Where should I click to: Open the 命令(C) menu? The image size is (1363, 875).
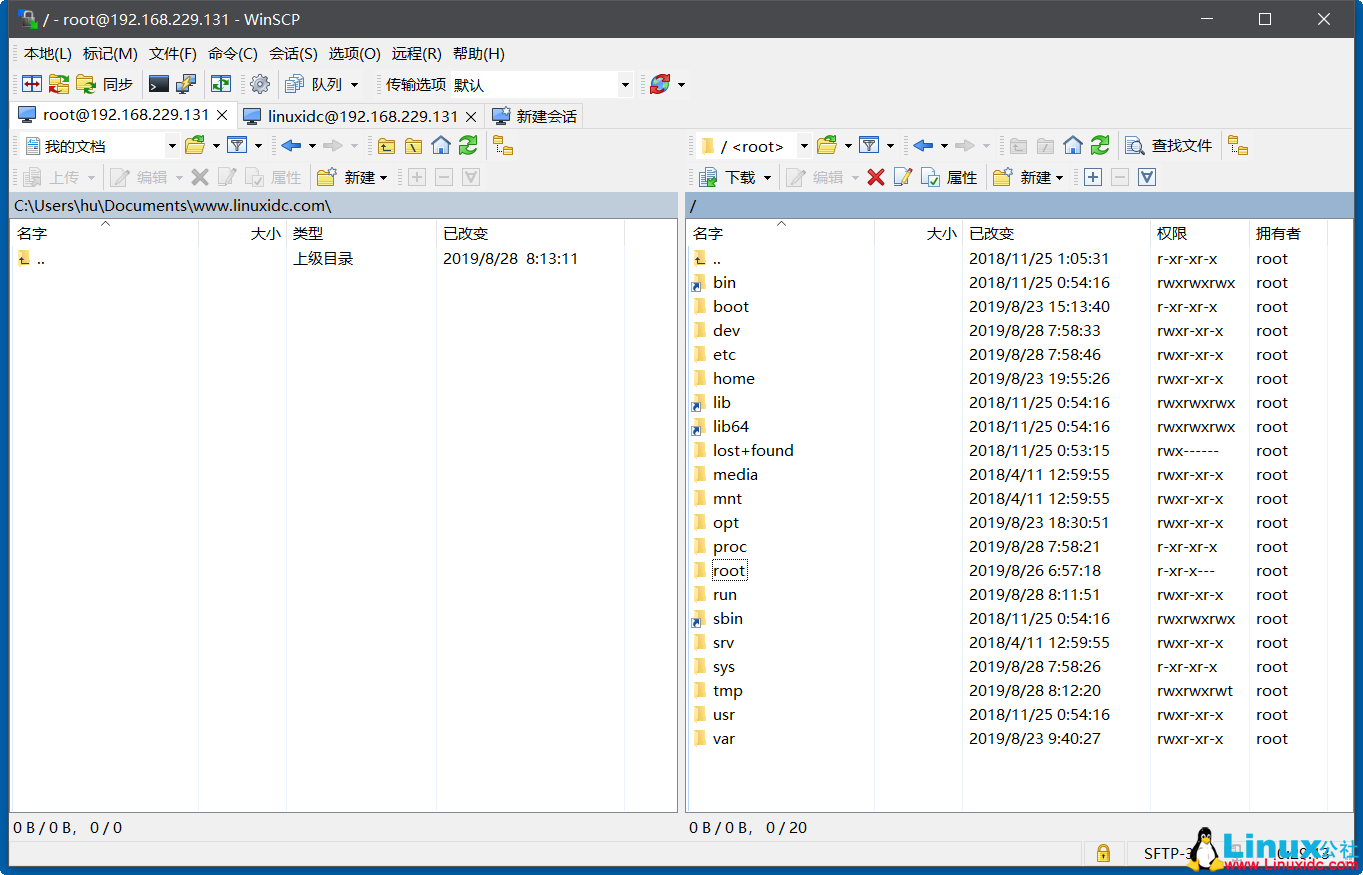click(x=233, y=54)
